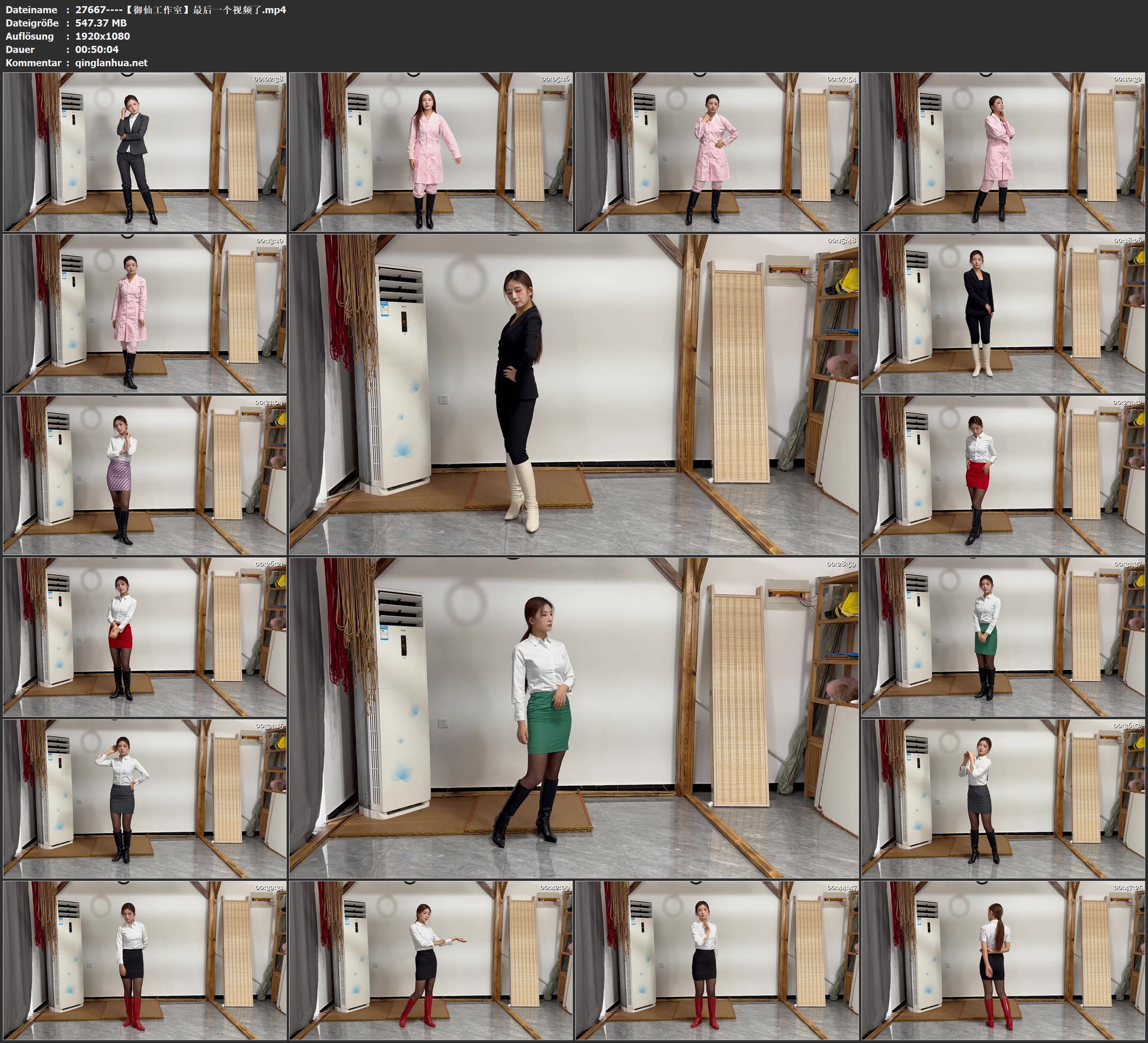Click the 1920x1080 resolution value

pos(103,36)
